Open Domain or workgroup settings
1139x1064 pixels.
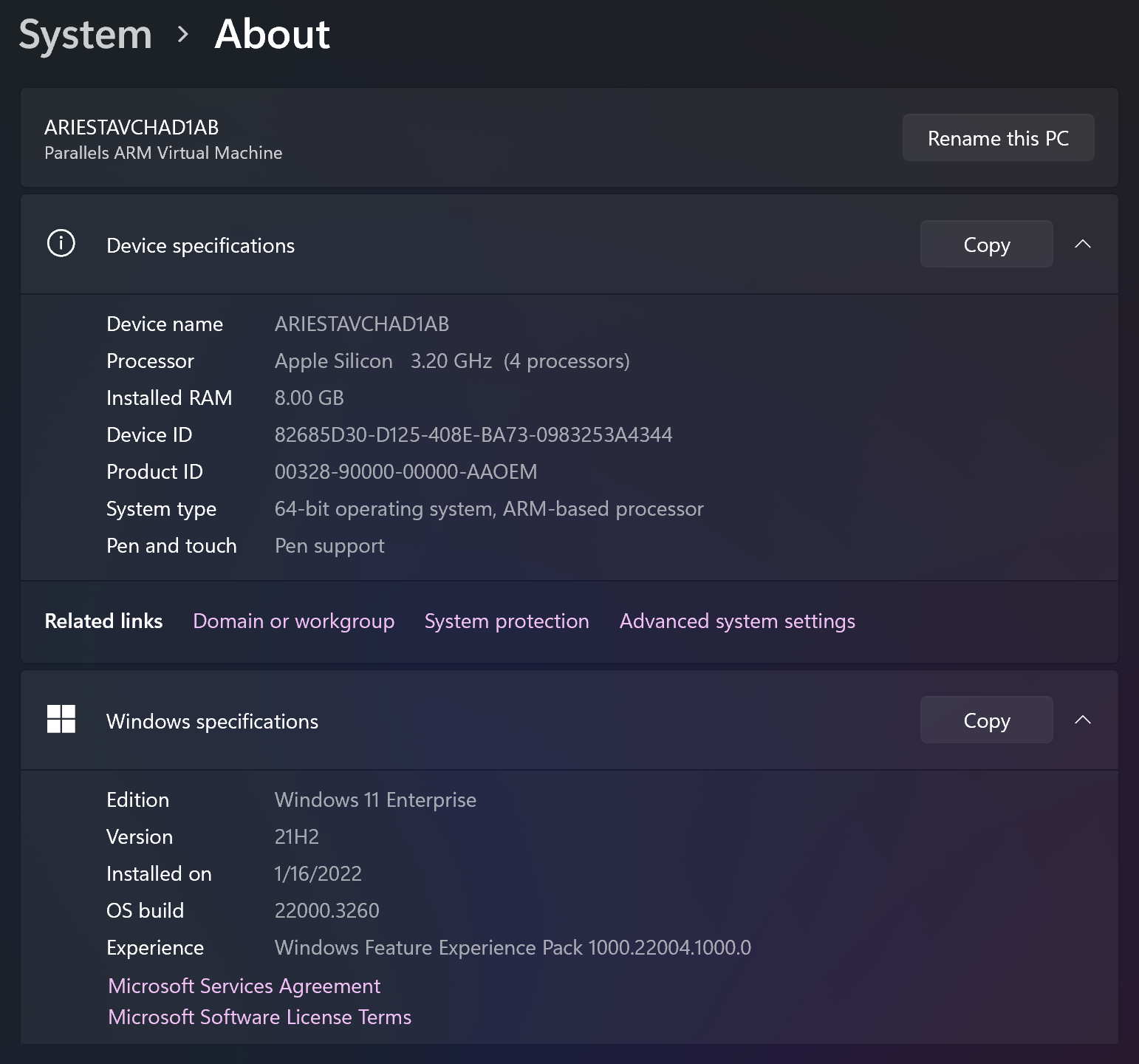293,621
